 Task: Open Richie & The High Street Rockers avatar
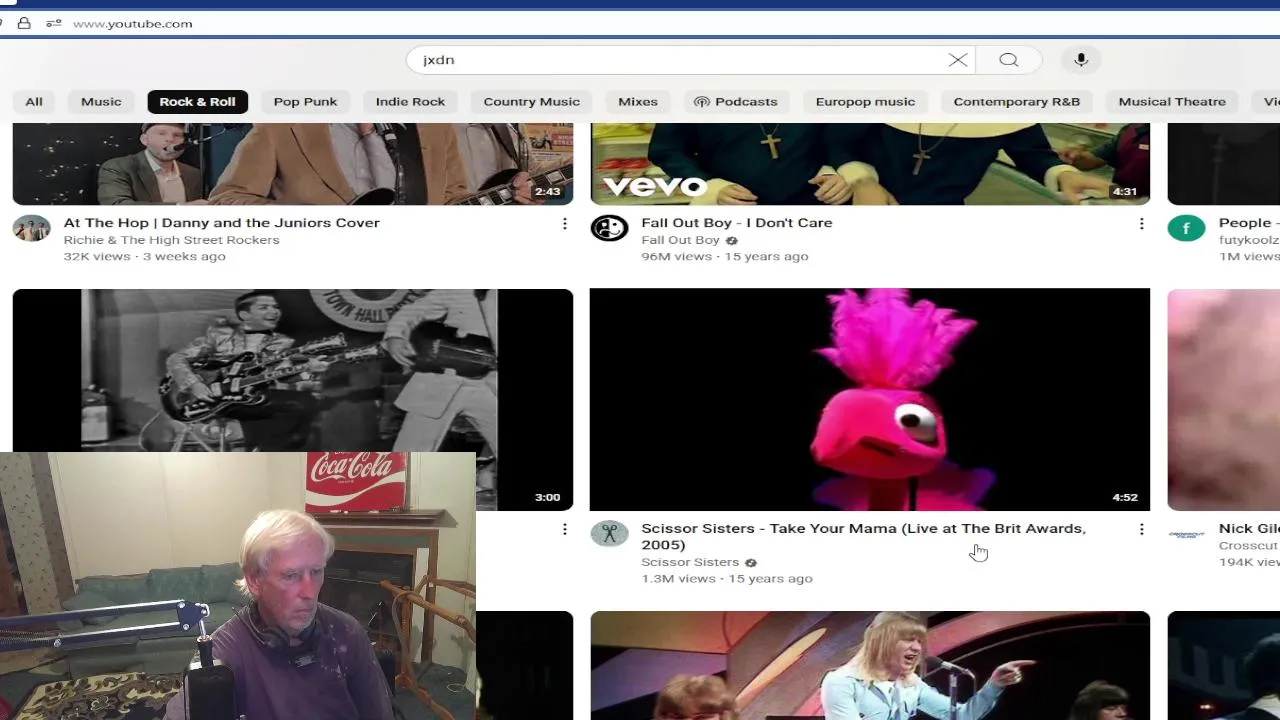pos(31,228)
